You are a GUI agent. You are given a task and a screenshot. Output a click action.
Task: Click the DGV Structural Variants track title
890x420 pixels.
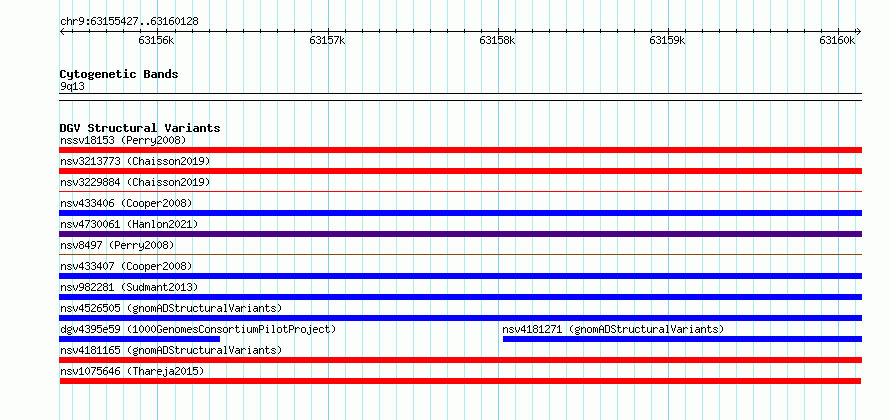pos(140,128)
